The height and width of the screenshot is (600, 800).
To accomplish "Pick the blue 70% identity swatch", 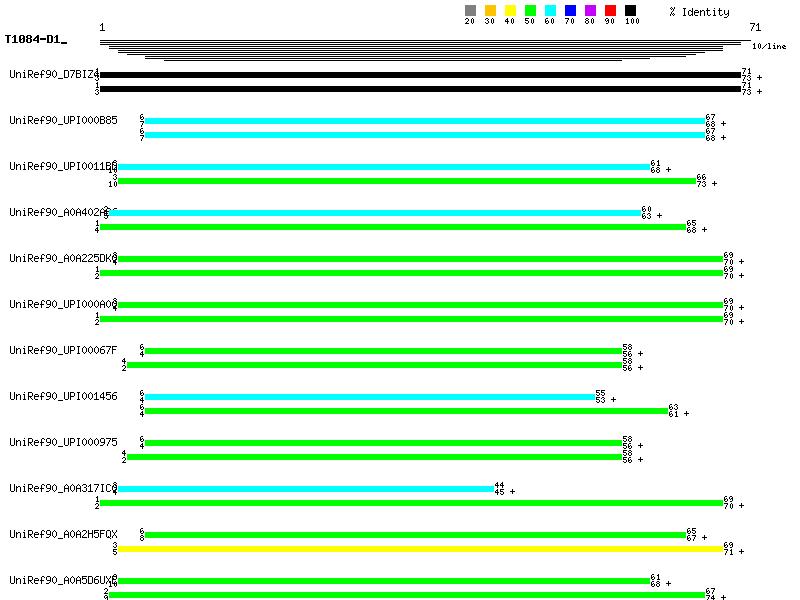I will click(x=570, y=11).
